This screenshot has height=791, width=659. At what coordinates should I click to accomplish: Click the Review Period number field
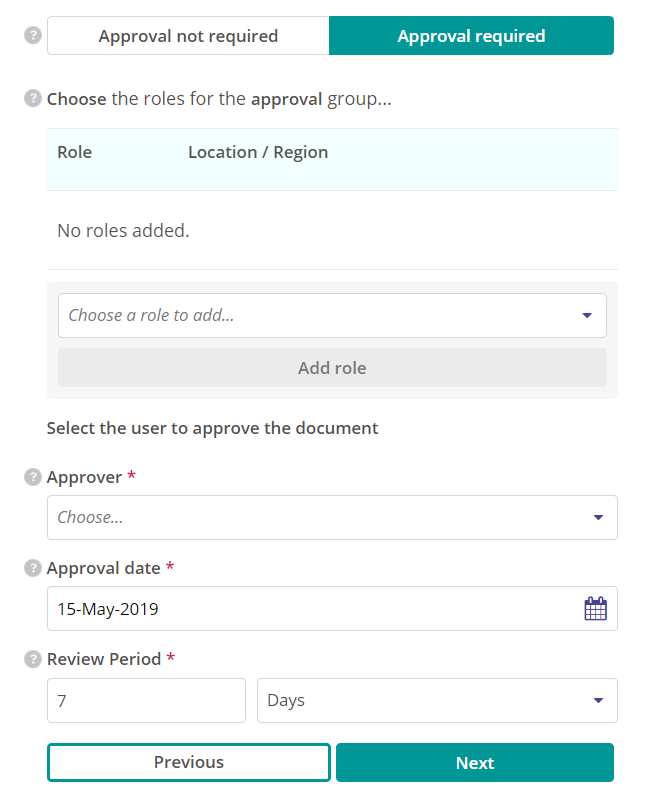click(146, 701)
